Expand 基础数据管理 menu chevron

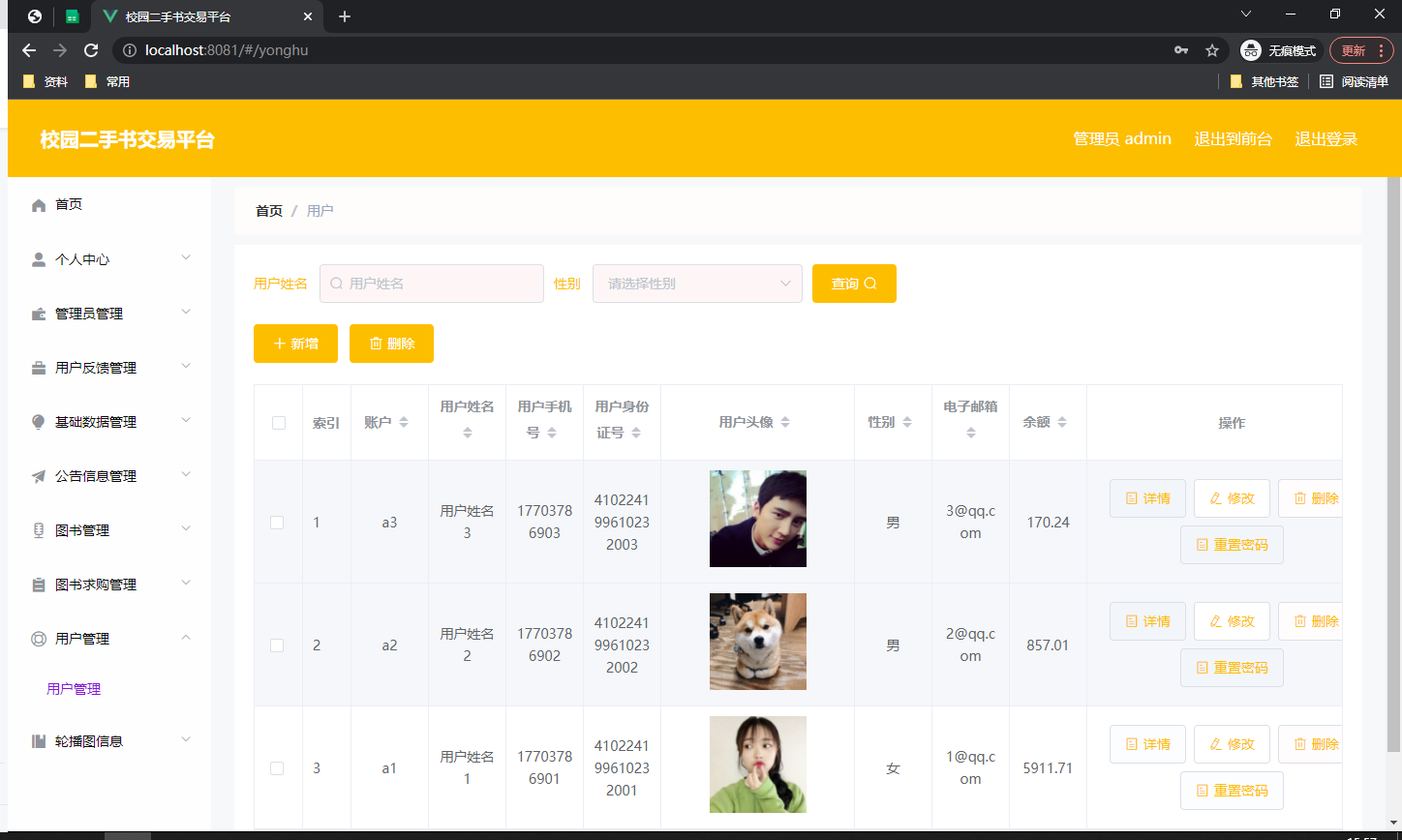click(186, 420)
